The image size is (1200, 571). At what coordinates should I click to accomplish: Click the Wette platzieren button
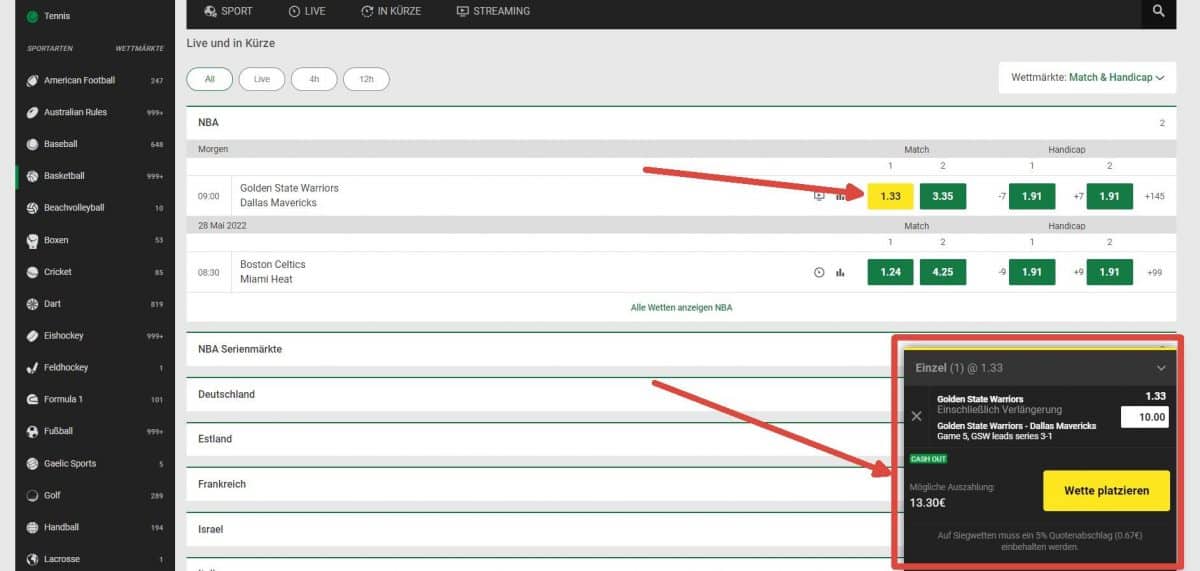point(1105,491)
